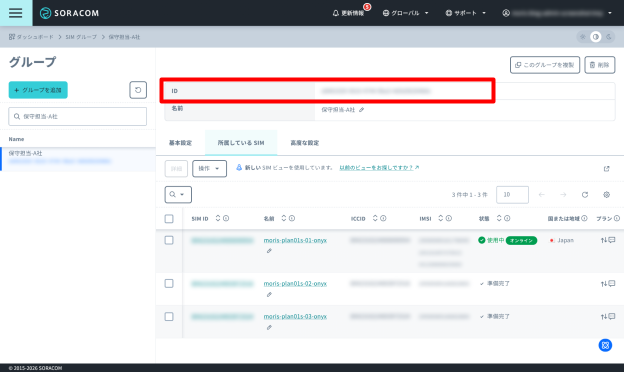Open the グローバル coverage dropdown
Screen dimensions: 624x372
point(406,13)
